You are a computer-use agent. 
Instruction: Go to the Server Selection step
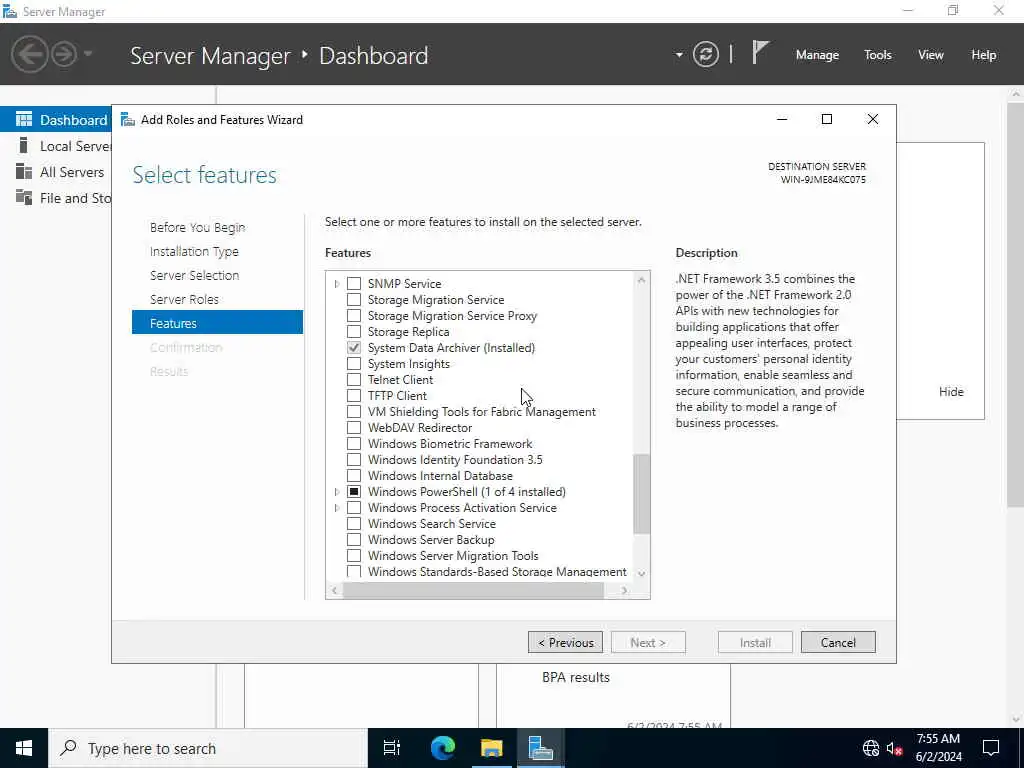coord(194,276)
